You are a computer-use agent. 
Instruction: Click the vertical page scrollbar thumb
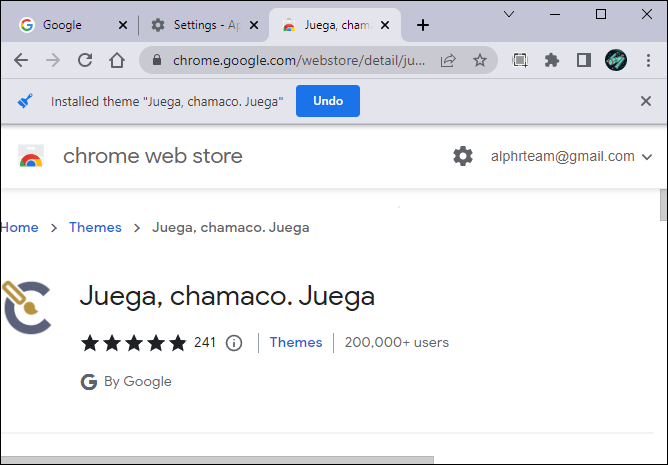point(663,205)
